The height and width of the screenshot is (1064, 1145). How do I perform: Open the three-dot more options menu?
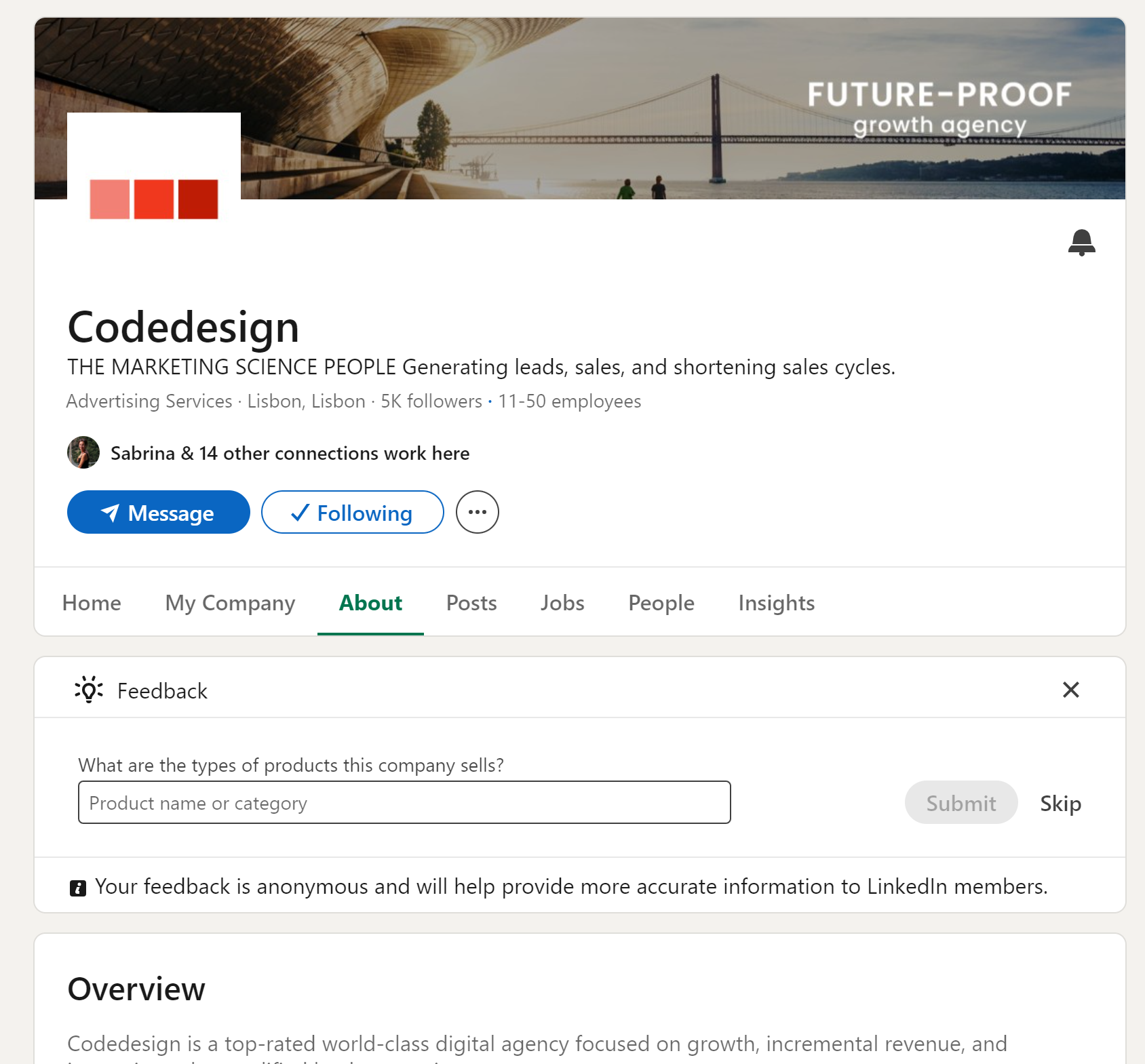(478, 512)
